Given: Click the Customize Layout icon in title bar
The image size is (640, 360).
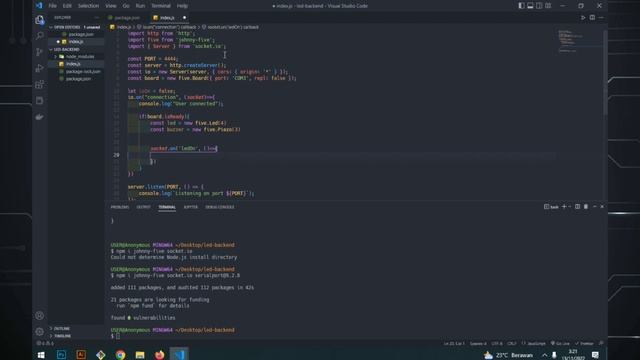Looking at the screenshot, I should 548,6.
